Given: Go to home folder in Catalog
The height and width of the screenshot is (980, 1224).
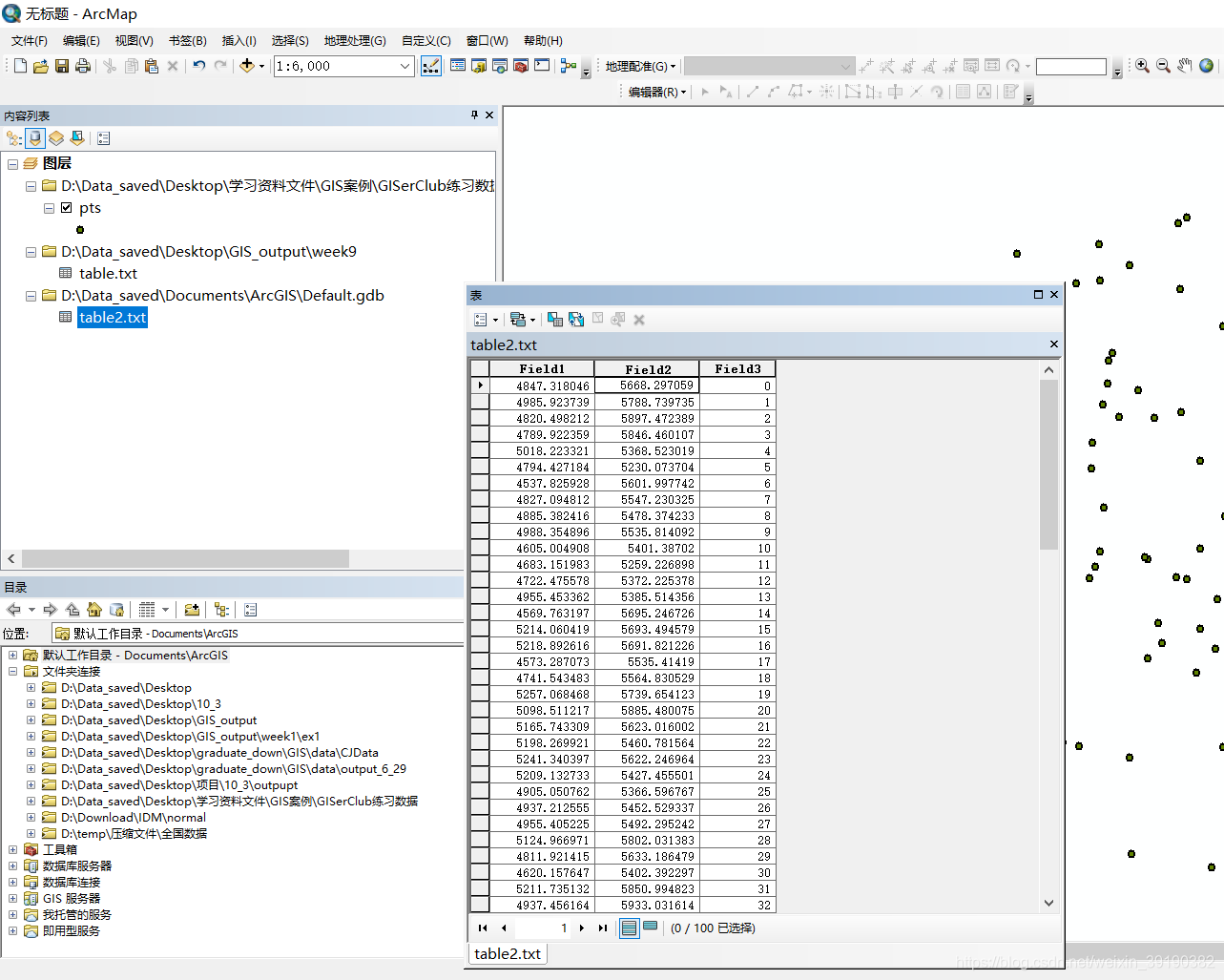Looking at the screenshot, I should 94,610.
